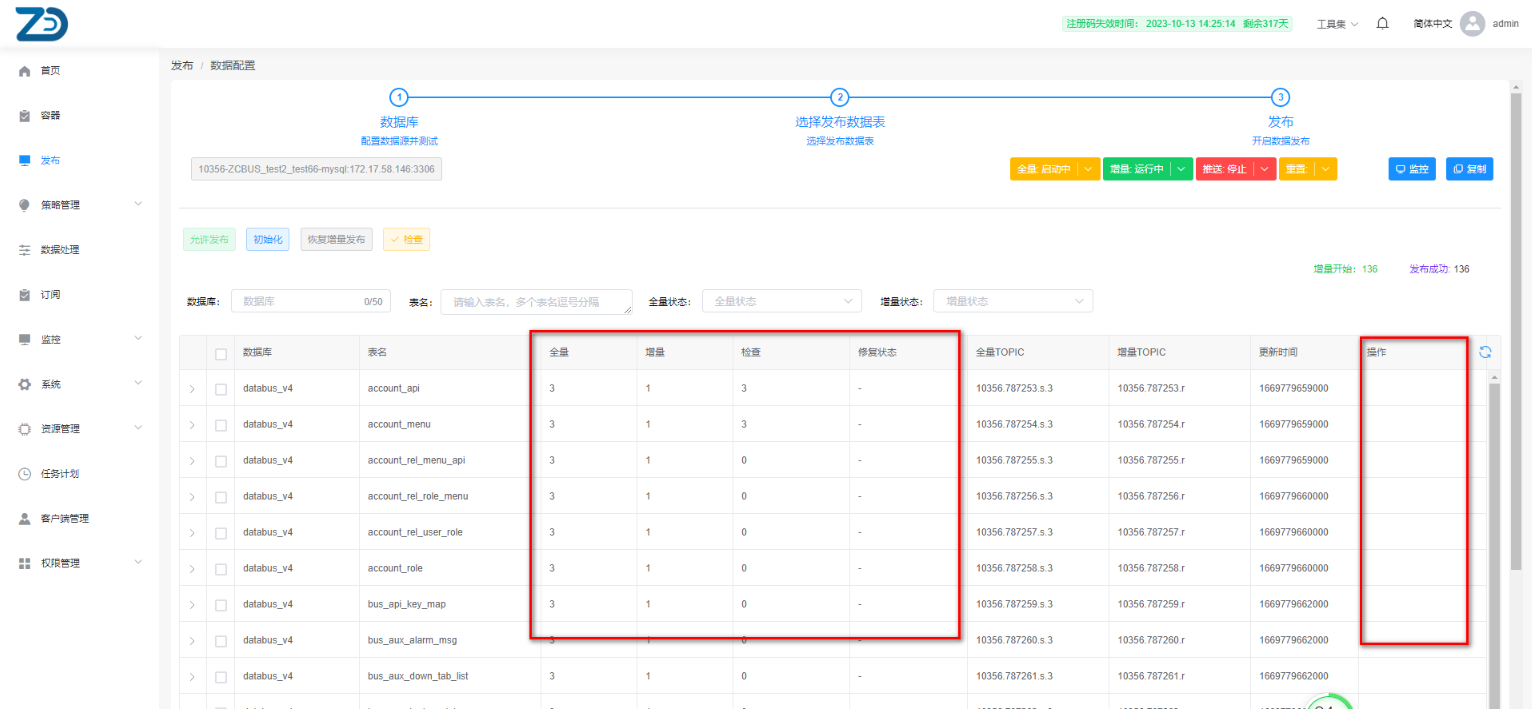The width and height of the screenshot is (1532, 709).
Task: Click the 任务计划 clock icon in sidebar
Action: (25, 474)
